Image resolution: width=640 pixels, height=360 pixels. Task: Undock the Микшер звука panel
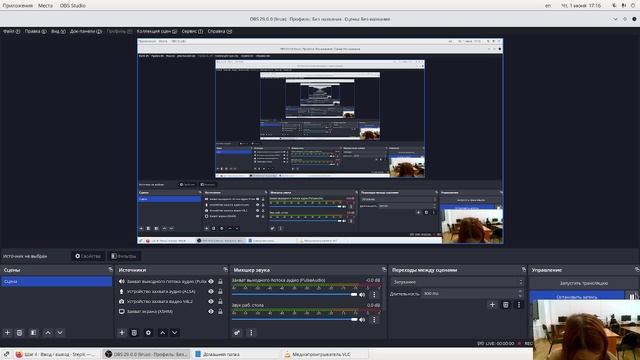(x=384, y=270)
